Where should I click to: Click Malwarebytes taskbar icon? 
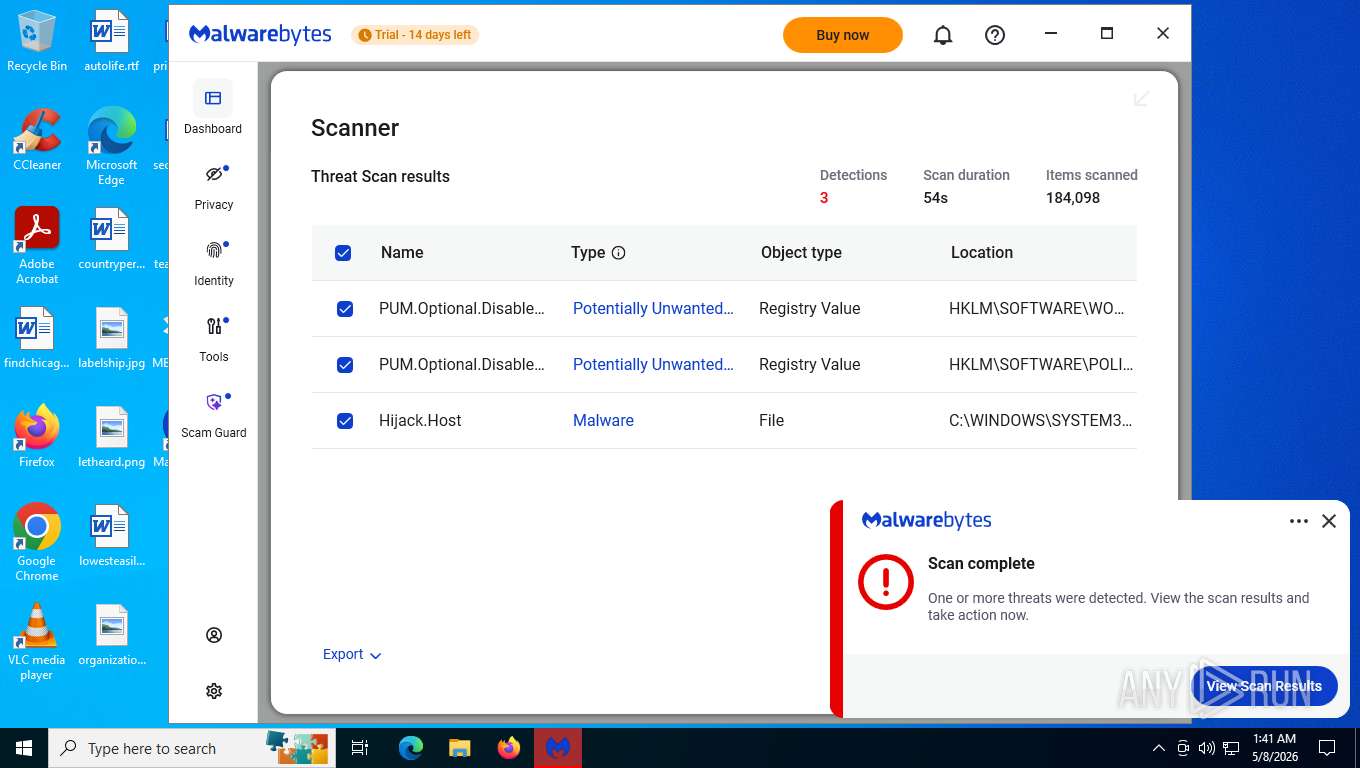point(558,748)
